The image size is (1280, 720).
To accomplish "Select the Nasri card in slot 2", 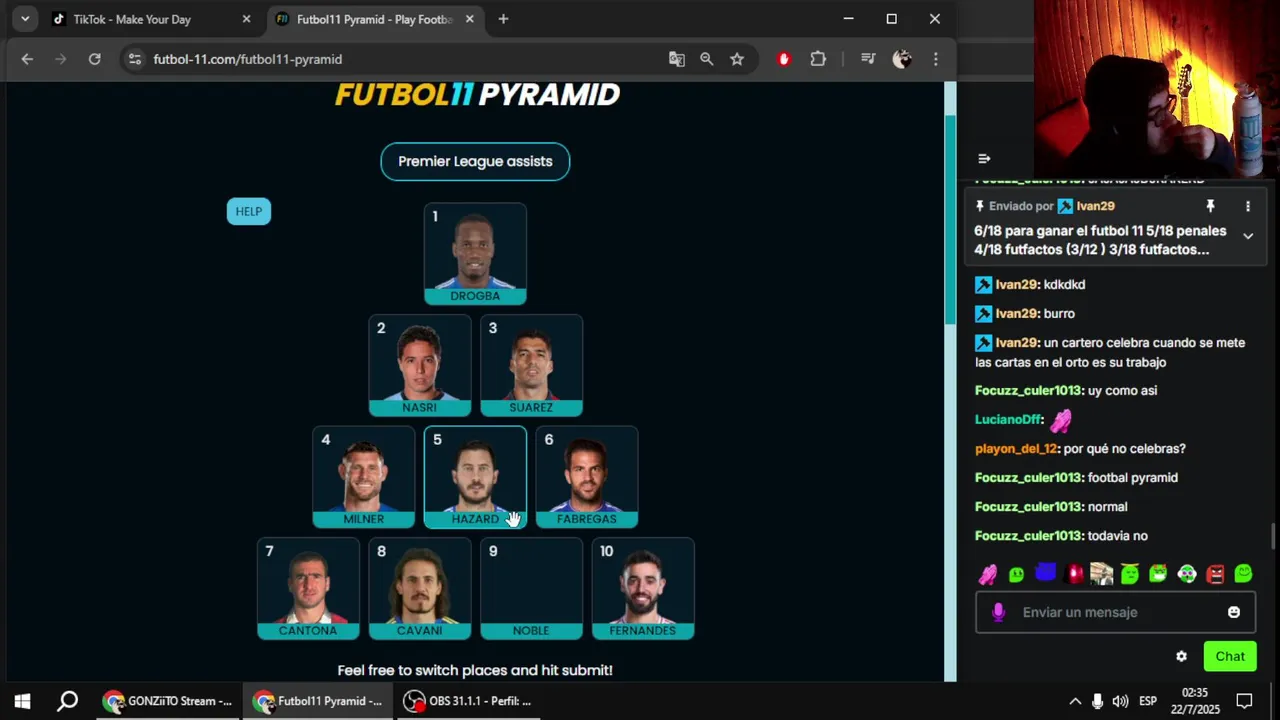I will [x=419, y=365].
